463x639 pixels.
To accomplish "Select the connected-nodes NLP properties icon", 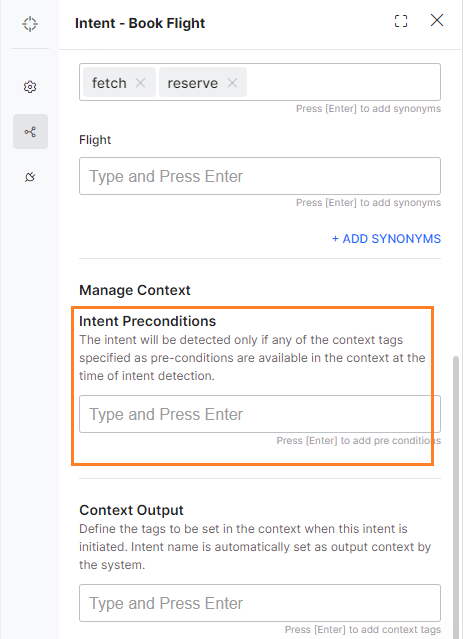I will tap(30, 132).
